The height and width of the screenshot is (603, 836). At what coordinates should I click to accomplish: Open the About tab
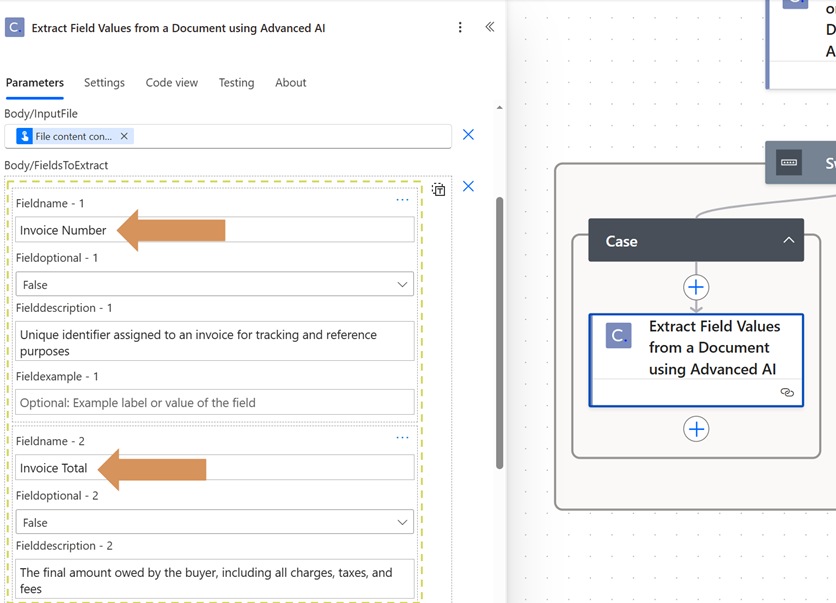(x=290, y=83)
